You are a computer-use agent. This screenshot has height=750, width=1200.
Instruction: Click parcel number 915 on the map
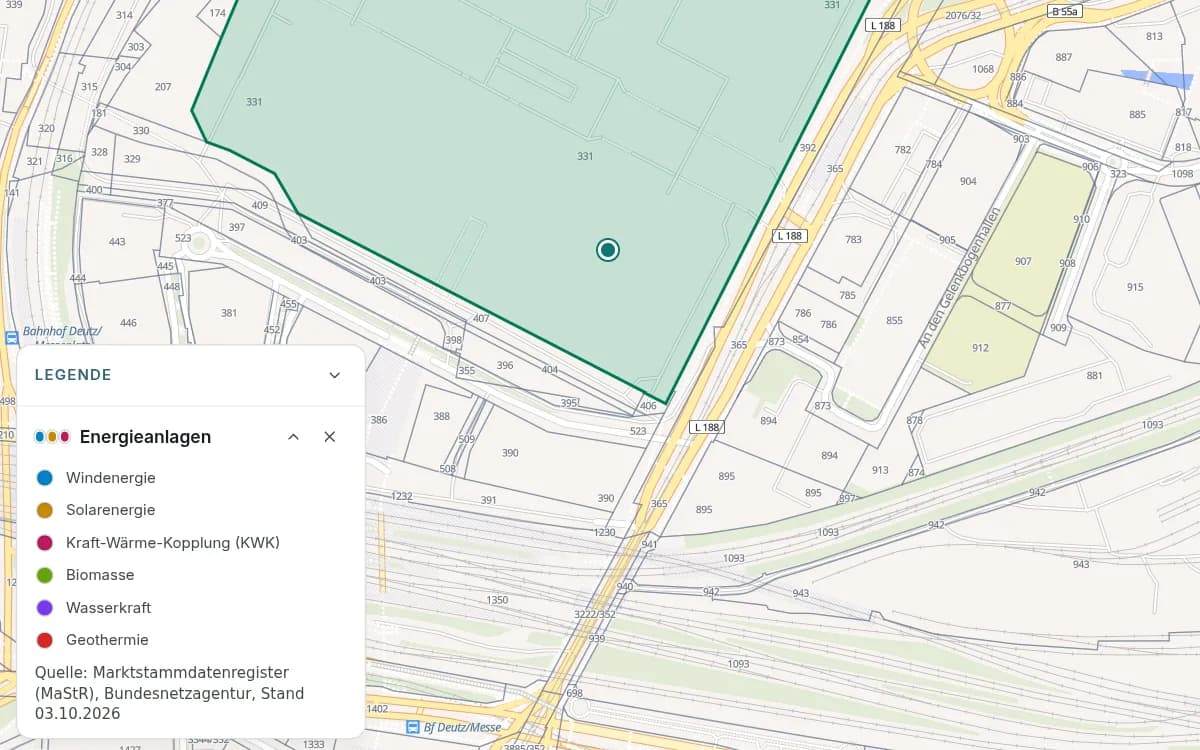click(1135, 287)
